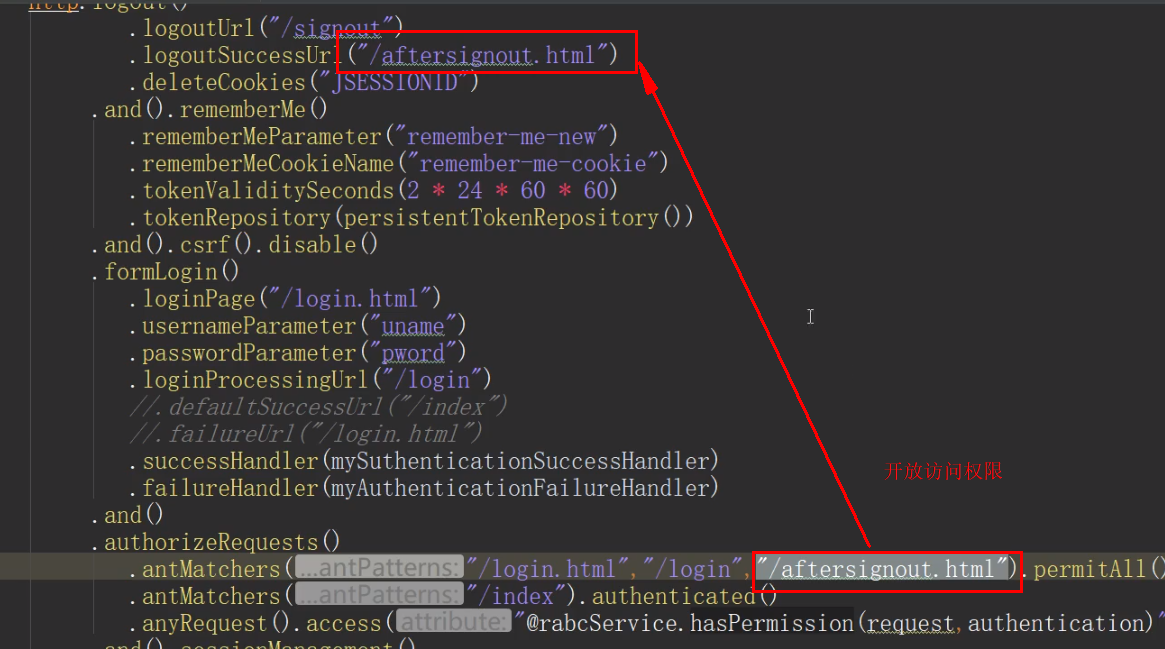Viewport: 1165px width, 649px height.
Task: Click the "/login.html" string in antMatchers
Action: 548,570
